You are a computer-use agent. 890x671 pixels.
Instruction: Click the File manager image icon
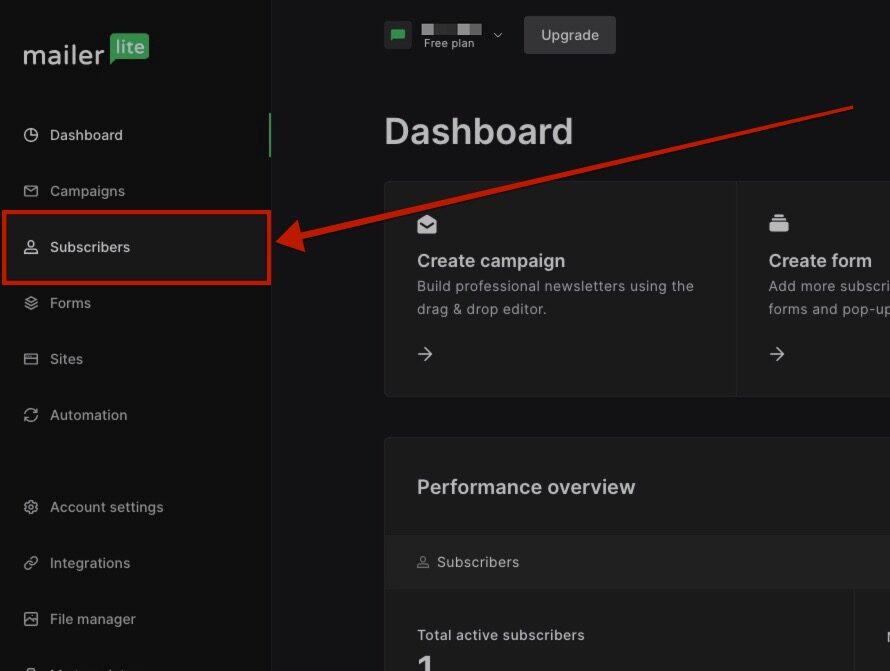[x=31, y=619]
